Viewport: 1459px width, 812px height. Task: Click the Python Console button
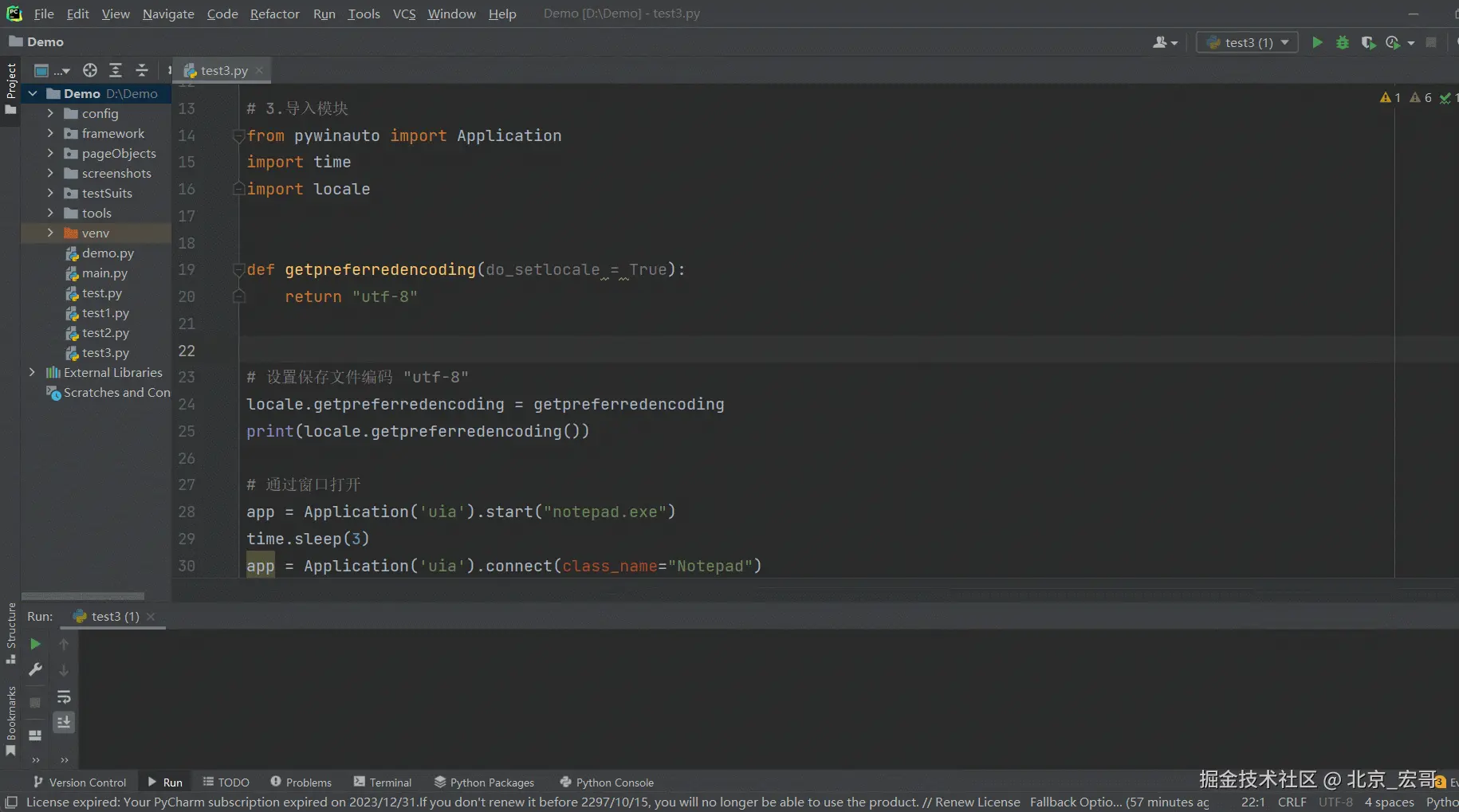pyautogui.click(x=607, y=783)
